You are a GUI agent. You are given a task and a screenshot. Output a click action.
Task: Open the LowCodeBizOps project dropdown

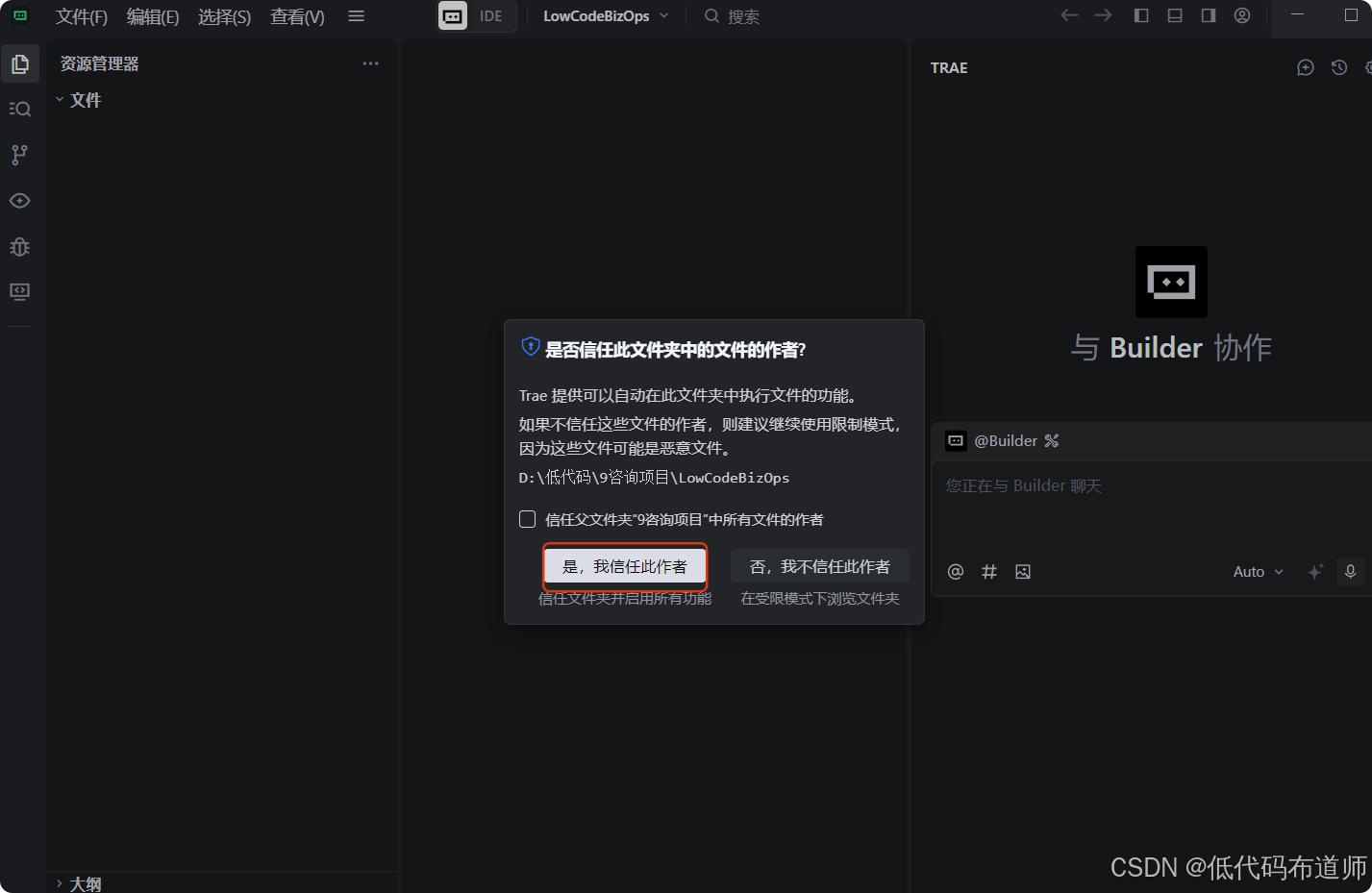coord(606,15)
